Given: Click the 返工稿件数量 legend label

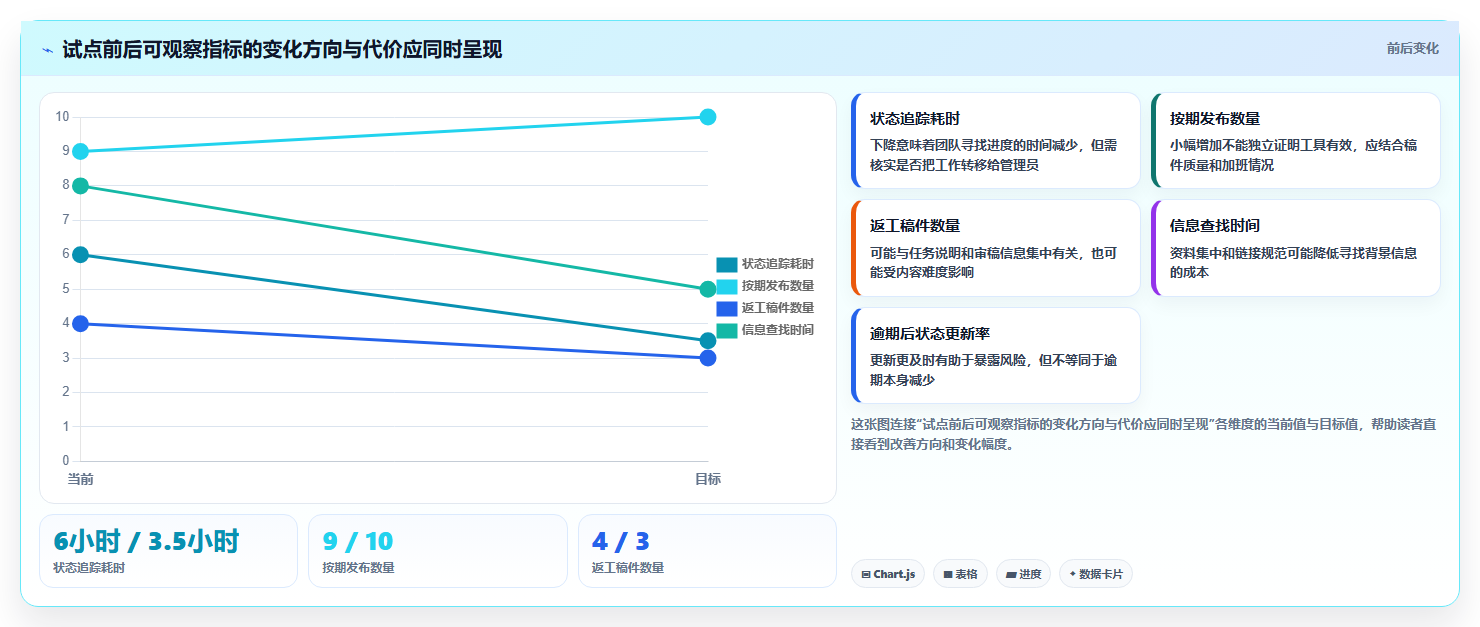Looking at the screenshot, I should click(x=778, y=308).
